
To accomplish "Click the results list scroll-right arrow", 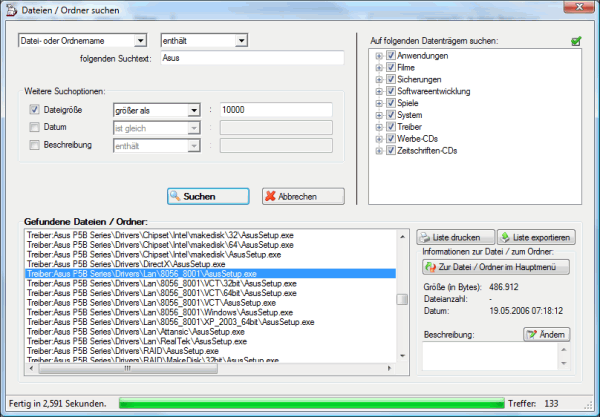I will [390, 368].
